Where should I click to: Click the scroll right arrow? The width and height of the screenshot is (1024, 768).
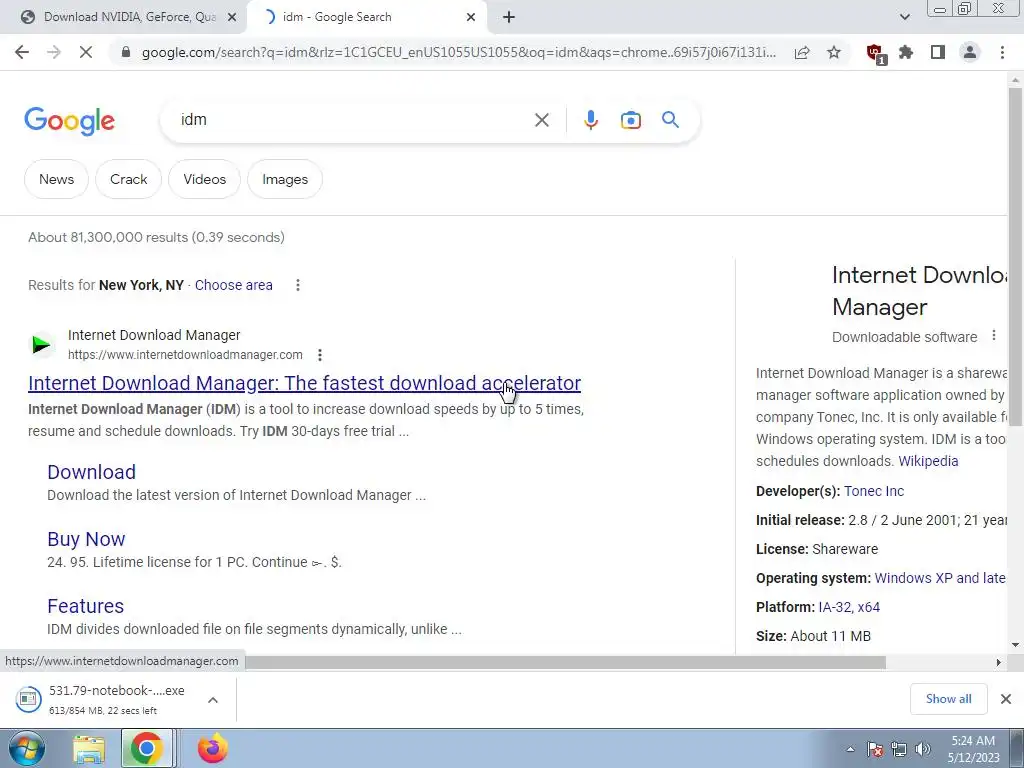tap(998, 662)
